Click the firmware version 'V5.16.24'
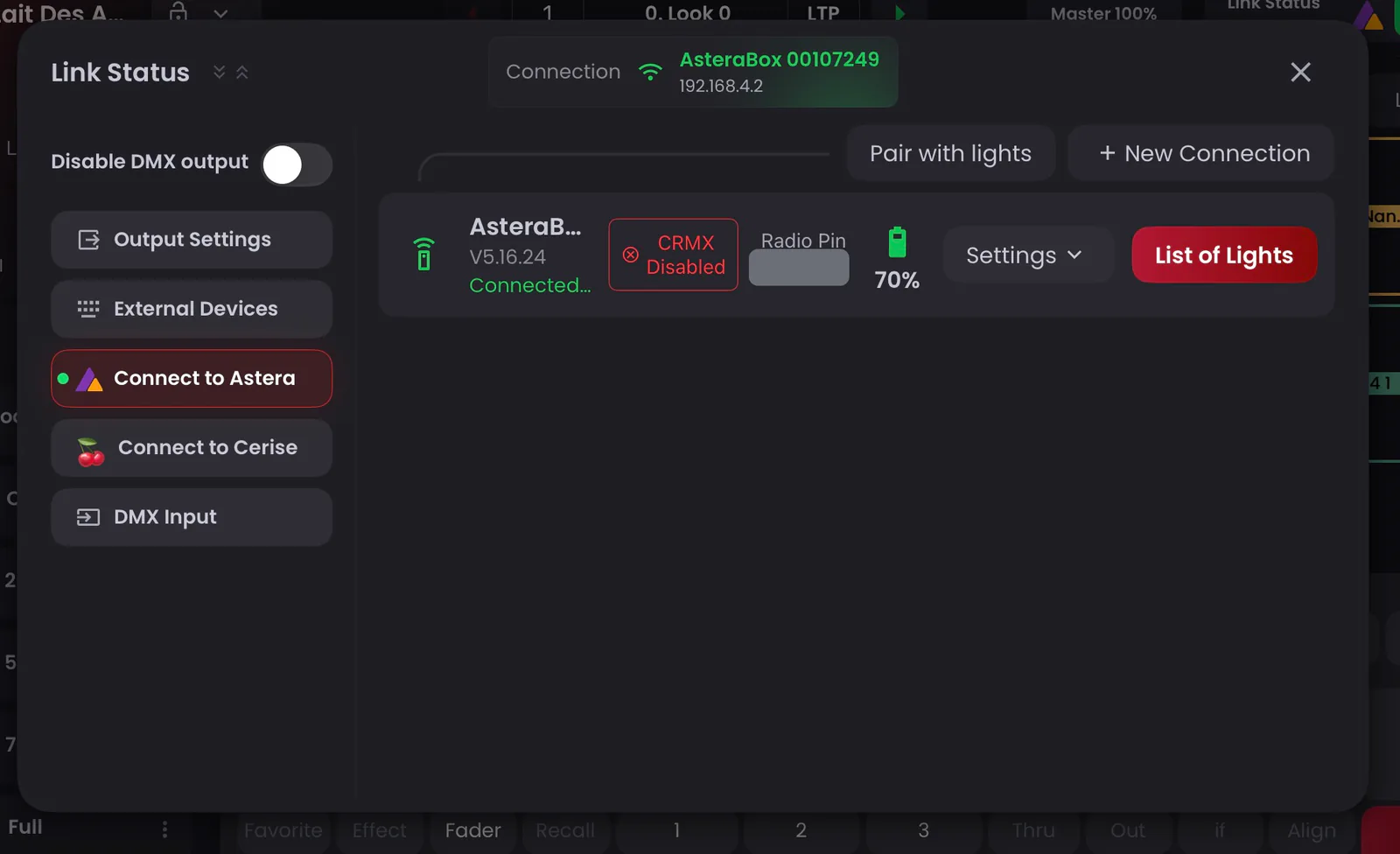Screen dimensions: 1400x854 pos(507,257)
